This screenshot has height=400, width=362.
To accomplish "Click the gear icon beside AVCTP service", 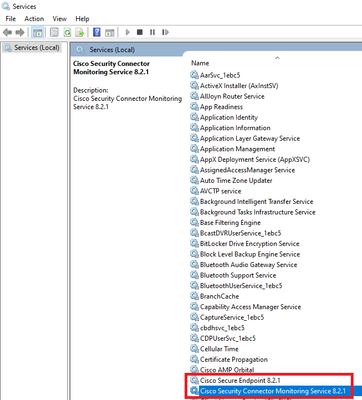I will 194,191.
